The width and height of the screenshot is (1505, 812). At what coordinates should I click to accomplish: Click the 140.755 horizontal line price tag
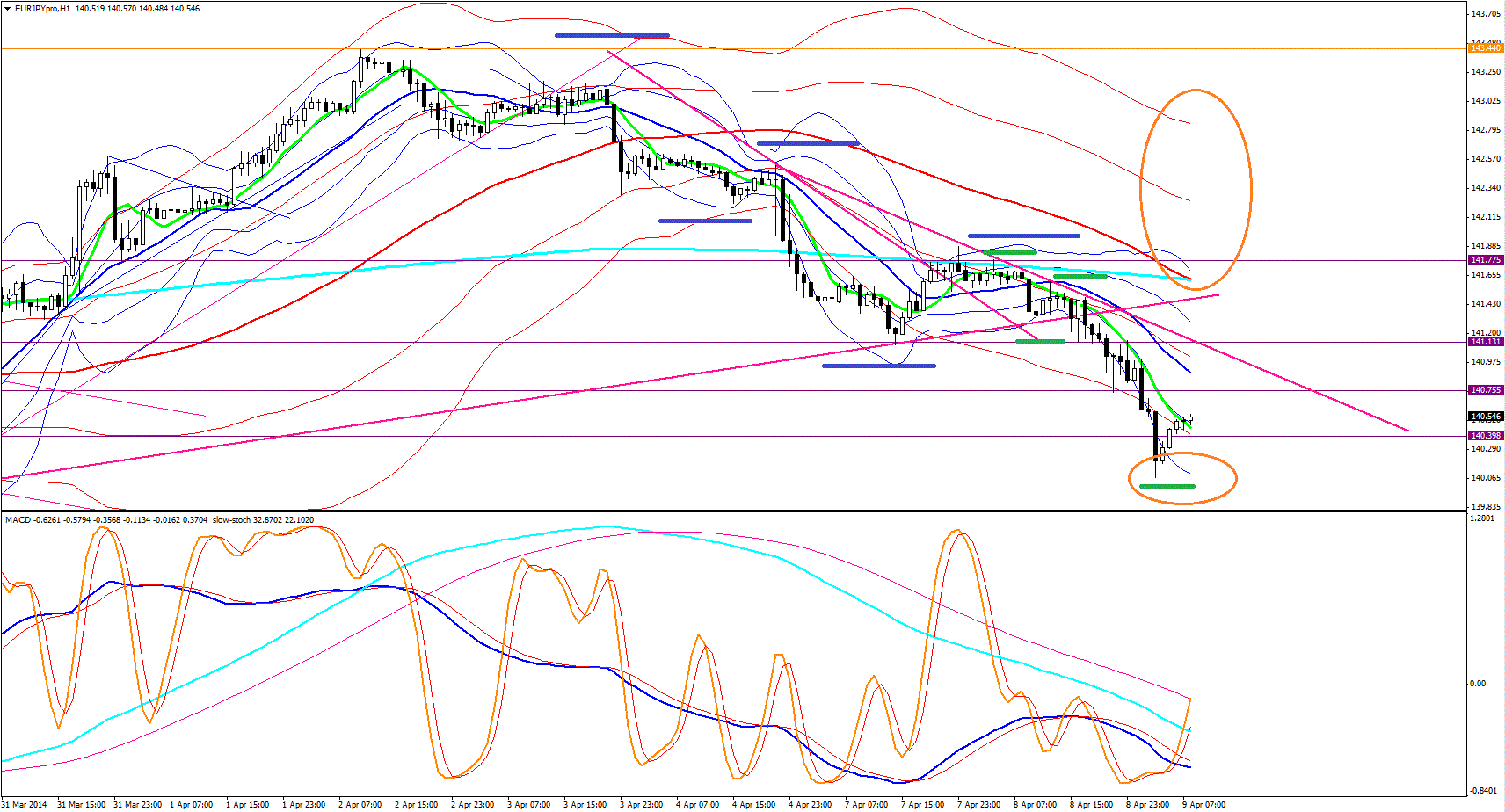click(1486, 390)
